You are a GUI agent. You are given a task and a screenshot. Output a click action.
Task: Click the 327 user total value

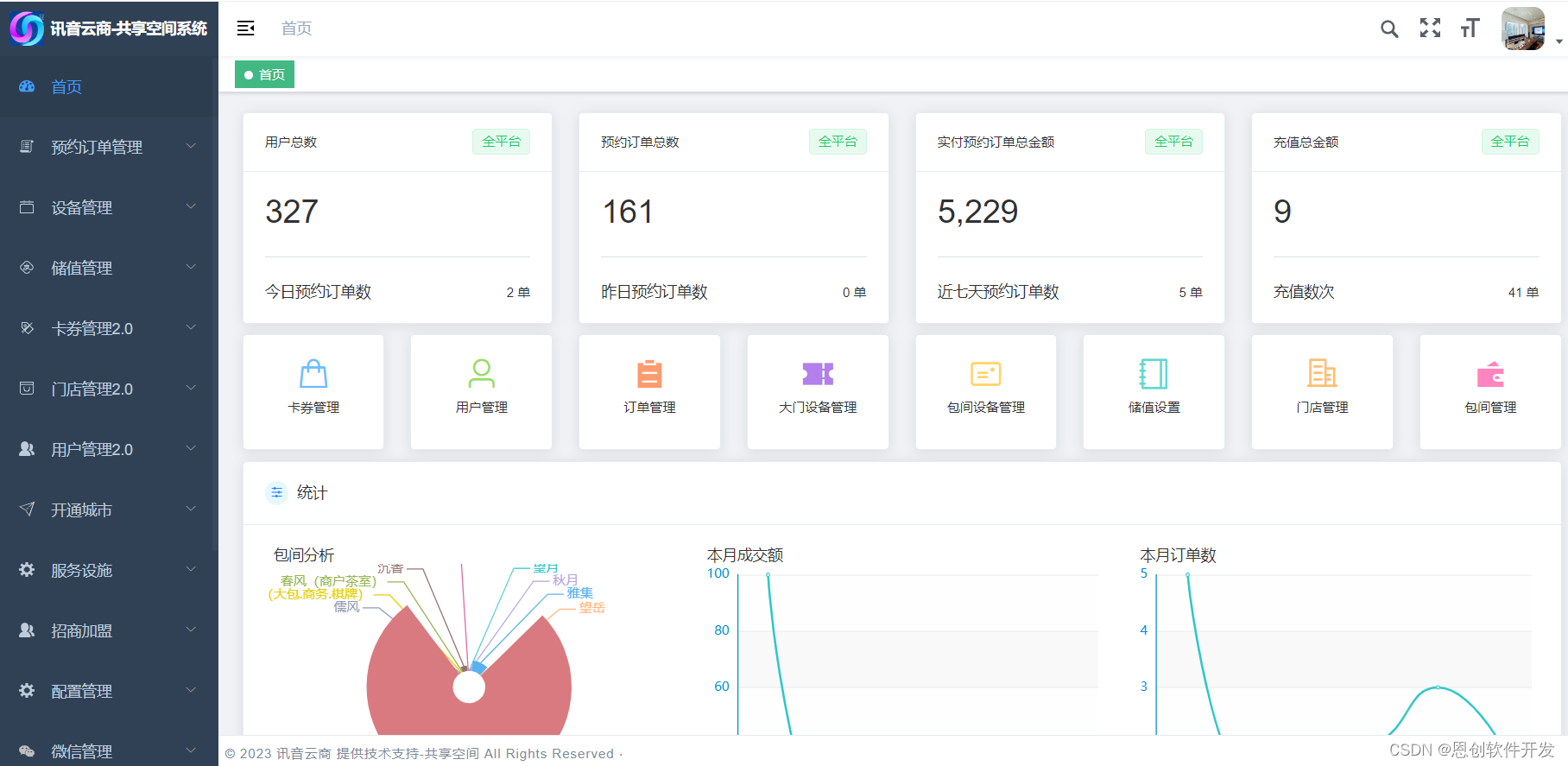tap(292, 212)
